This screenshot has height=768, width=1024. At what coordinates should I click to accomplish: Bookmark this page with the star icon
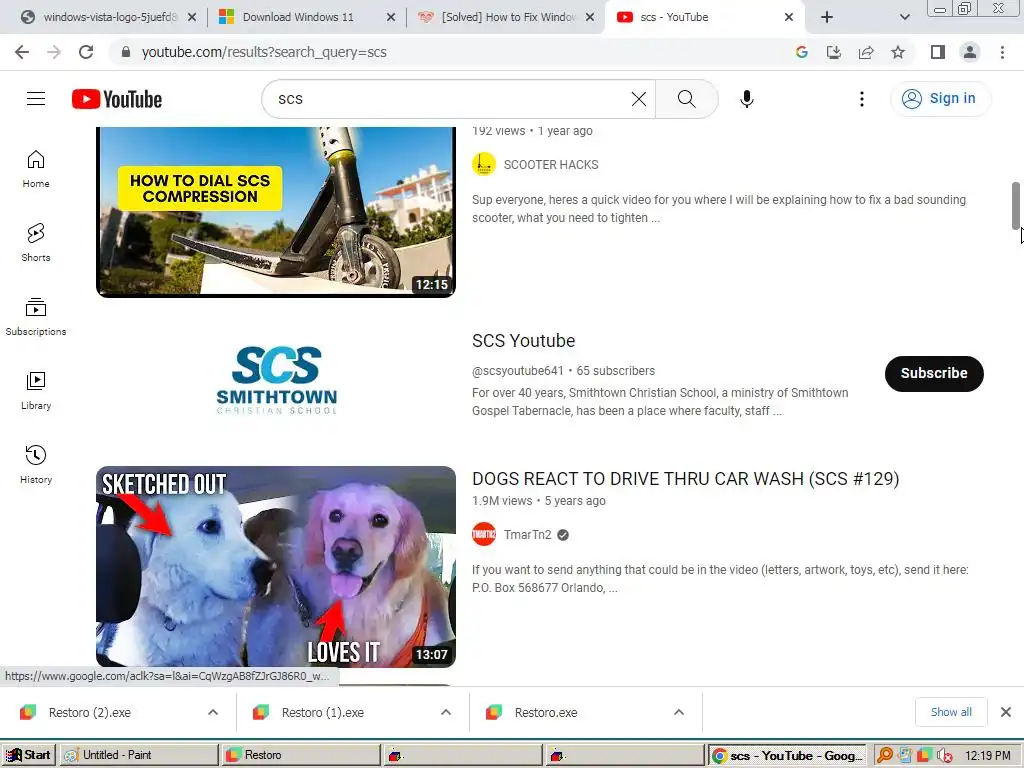(898, 52)
